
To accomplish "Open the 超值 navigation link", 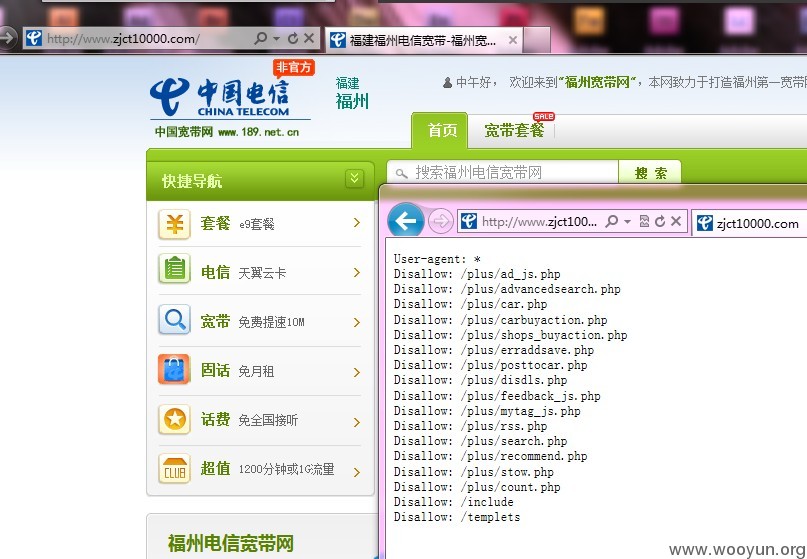I will point(215,468).
